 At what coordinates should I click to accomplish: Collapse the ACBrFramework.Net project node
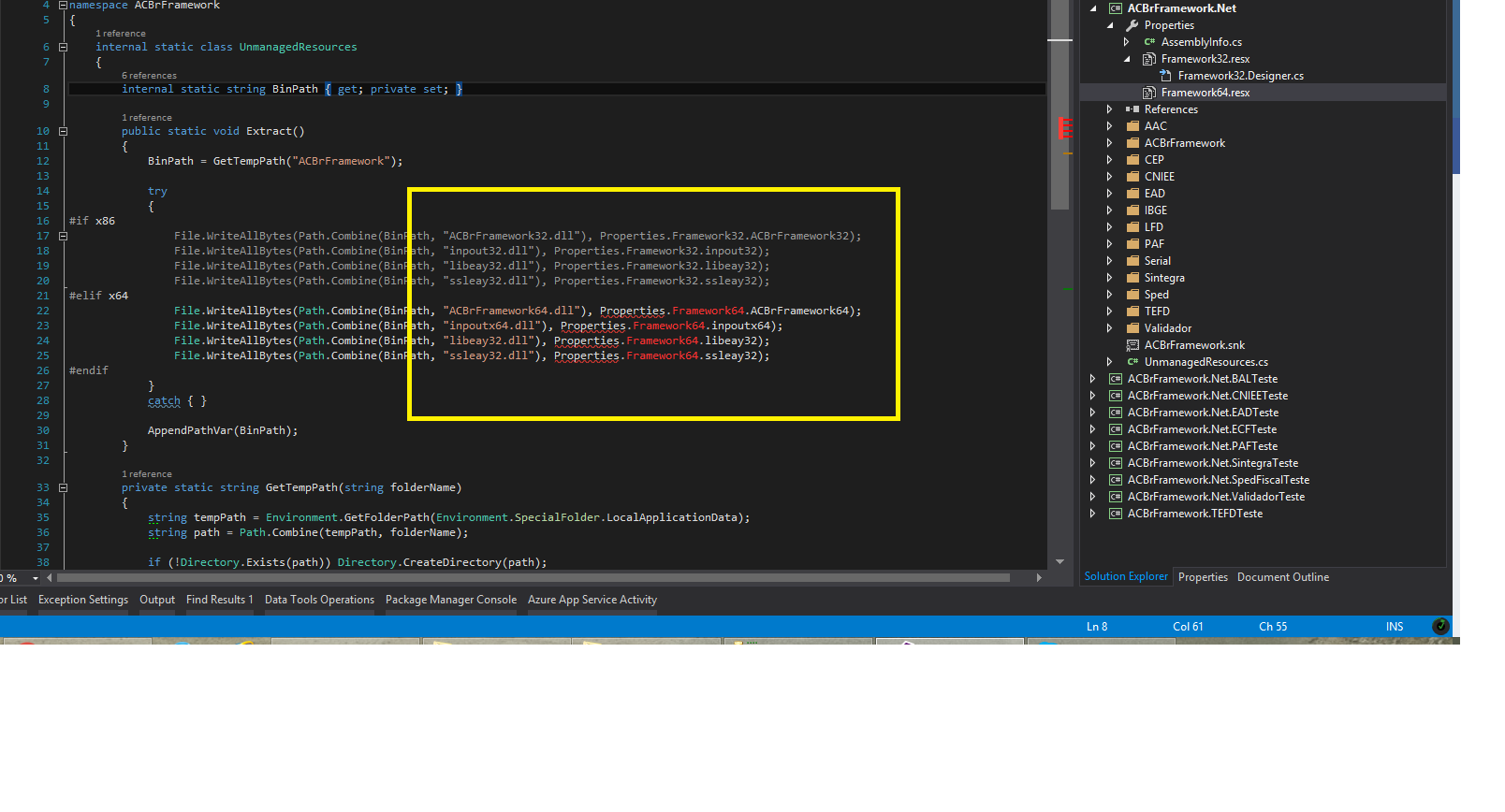pyautogui.click(x=1093, y=8)
